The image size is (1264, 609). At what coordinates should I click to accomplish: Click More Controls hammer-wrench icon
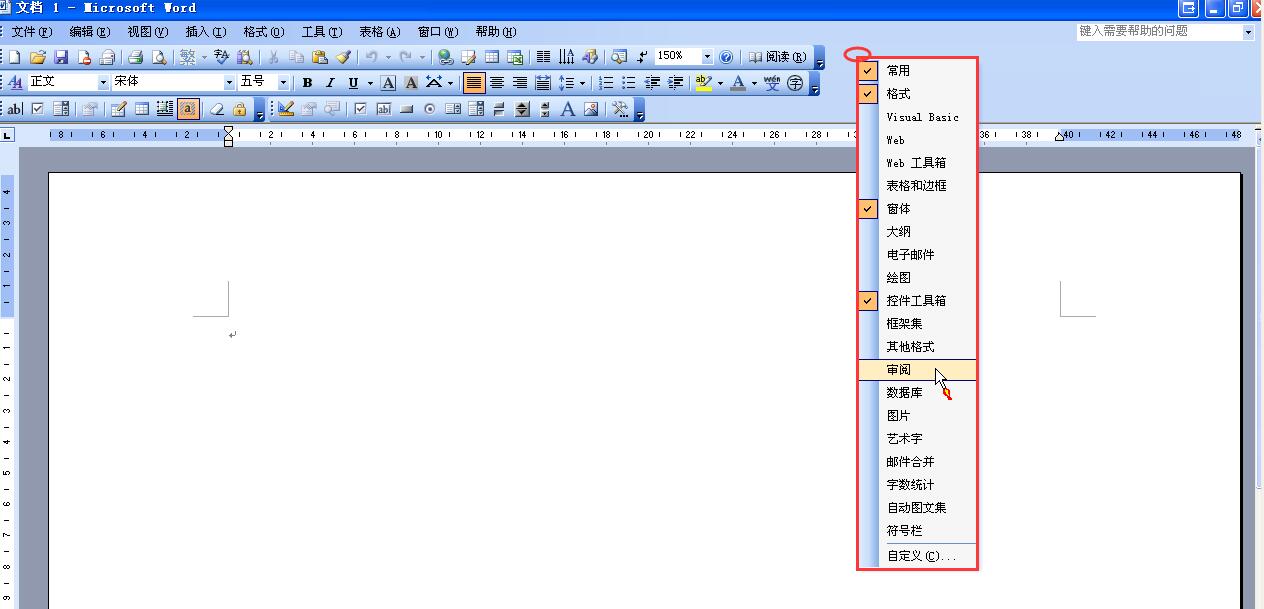pos(620,109)
